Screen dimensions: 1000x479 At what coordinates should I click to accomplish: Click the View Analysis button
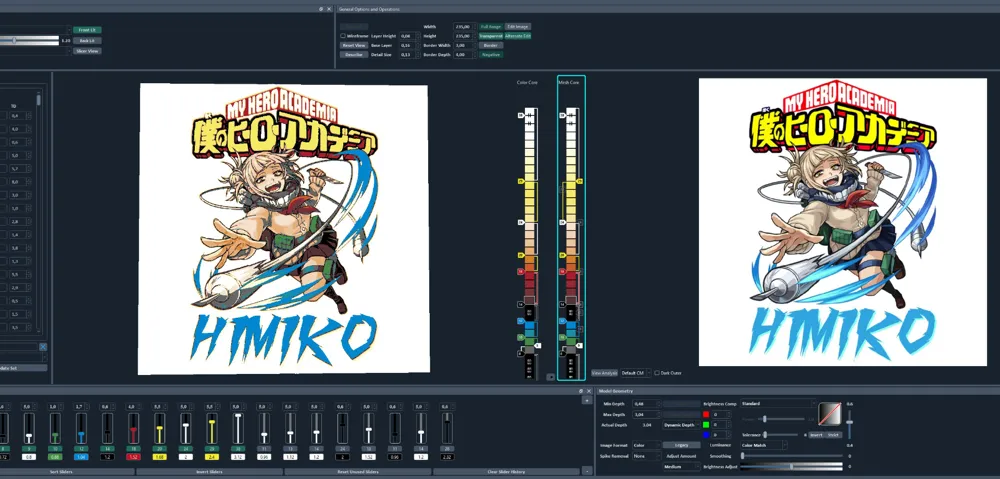604,372
